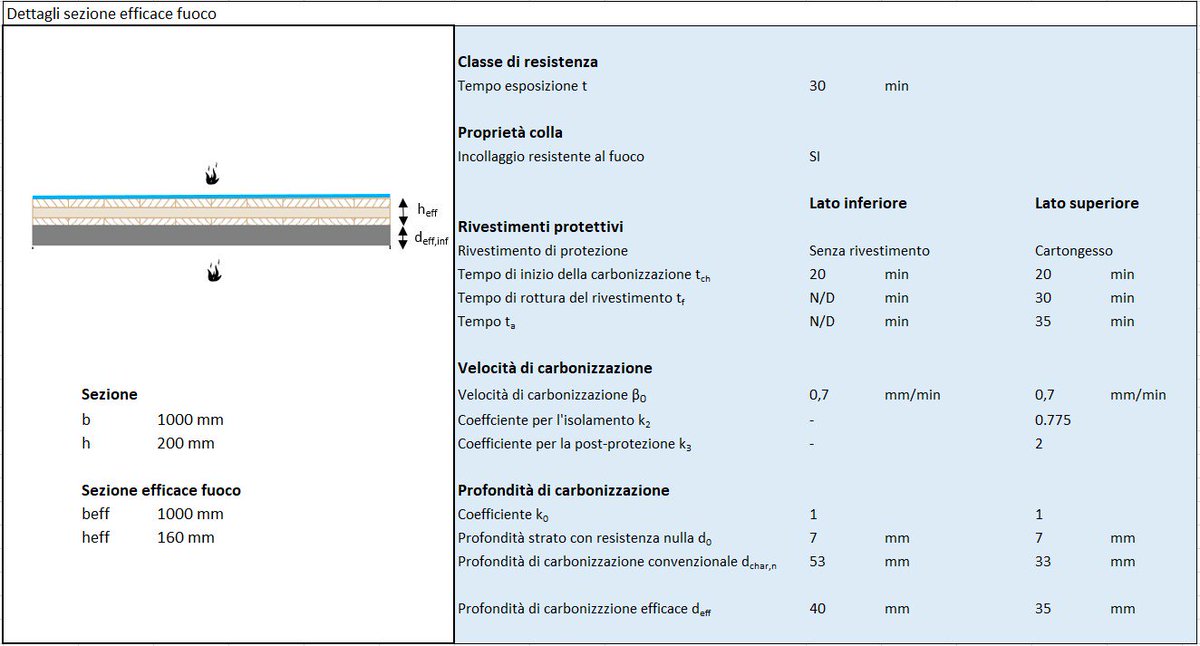Select the layered panel section drawing
This screenshot has width=1200, height=646.
211,220
